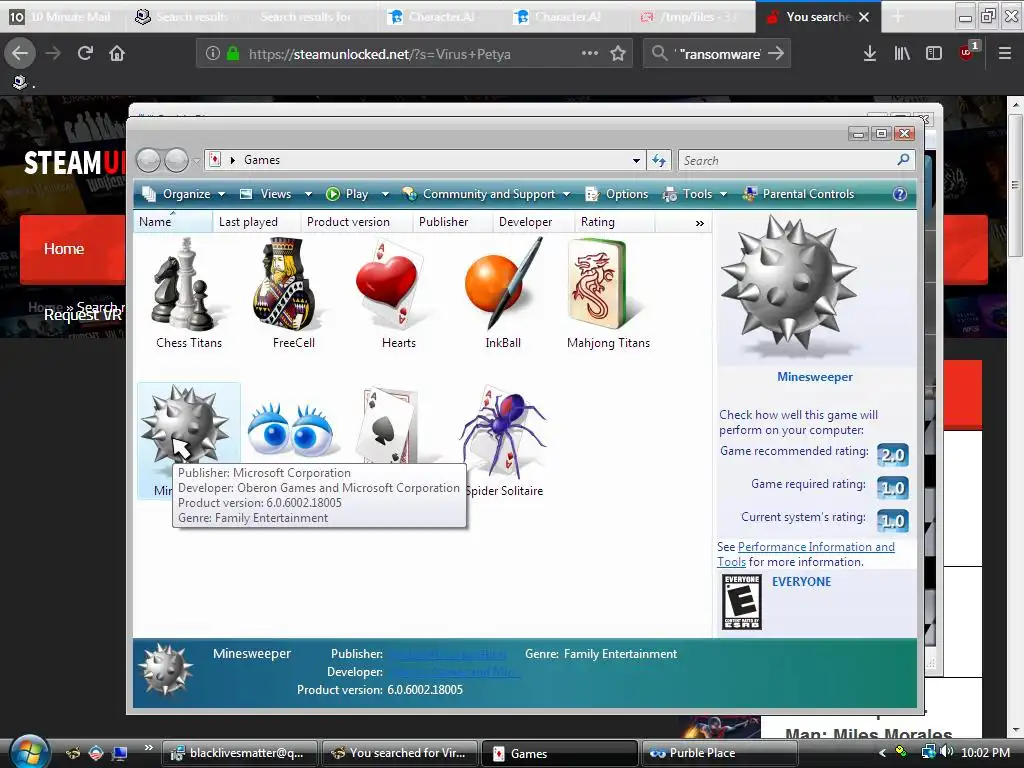
Task: Expand the Views dropdown arrow
Action: (x=308, y=194)
